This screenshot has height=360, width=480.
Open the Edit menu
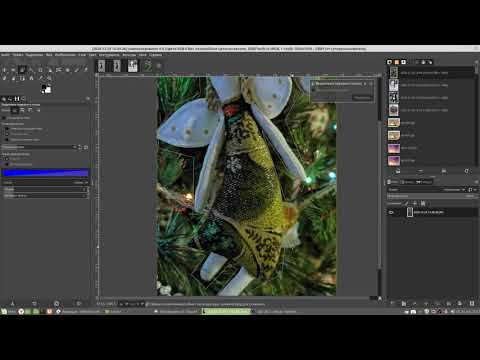18,55
